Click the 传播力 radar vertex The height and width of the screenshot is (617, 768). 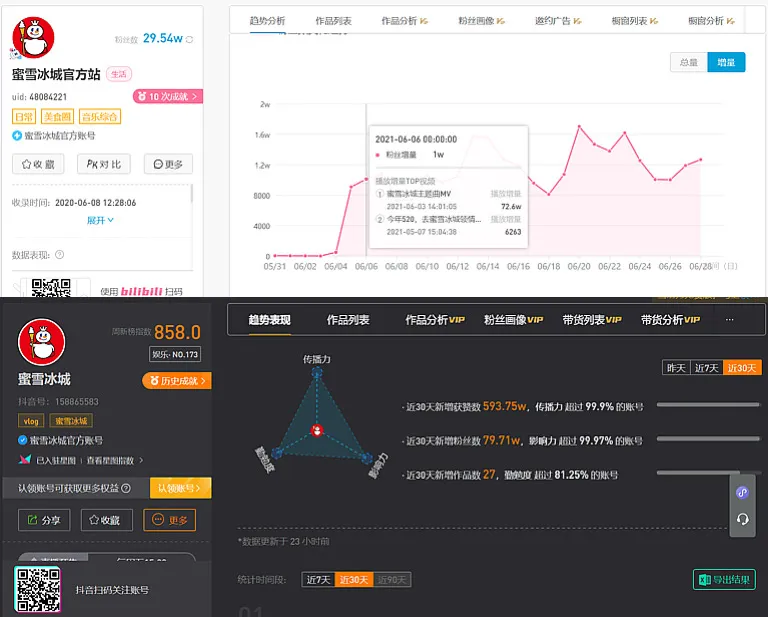coord(317,373)
